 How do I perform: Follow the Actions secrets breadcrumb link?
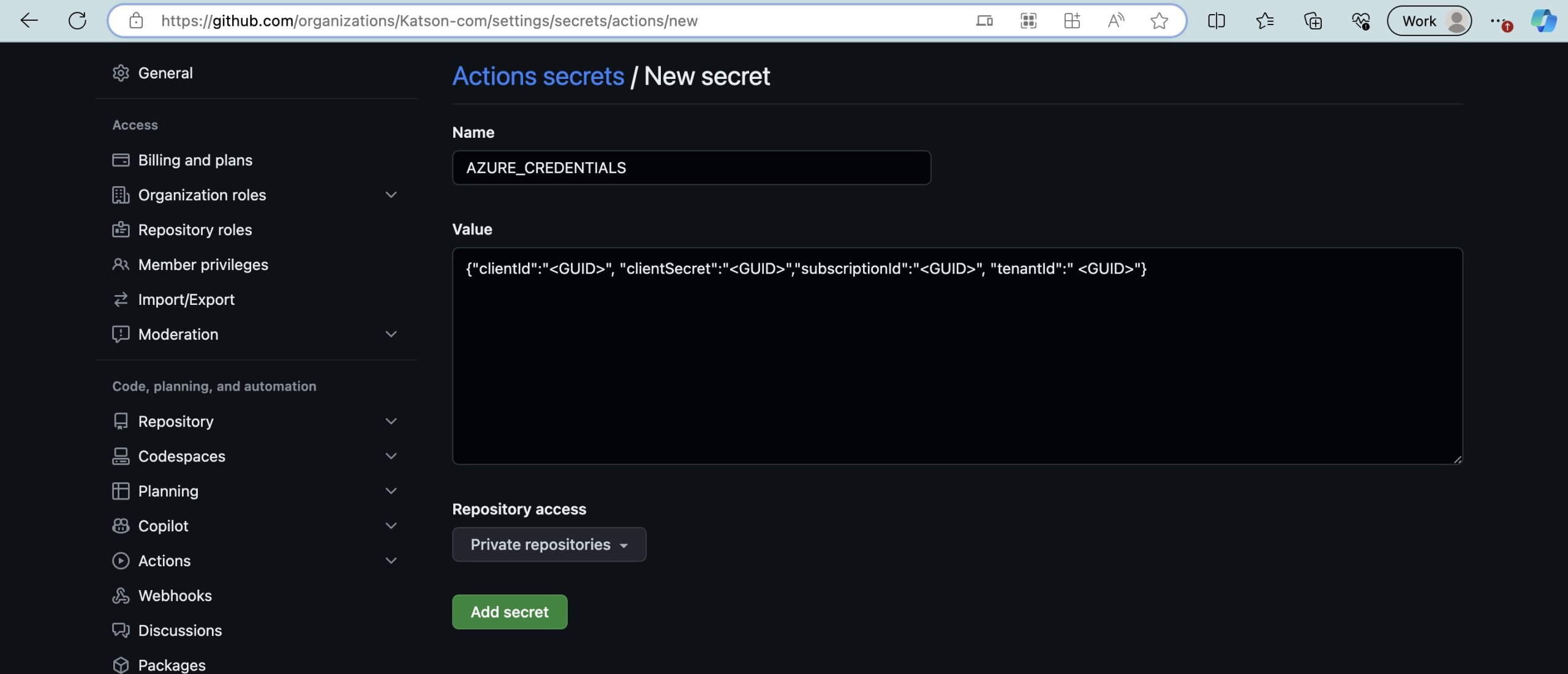click(538, 77)
